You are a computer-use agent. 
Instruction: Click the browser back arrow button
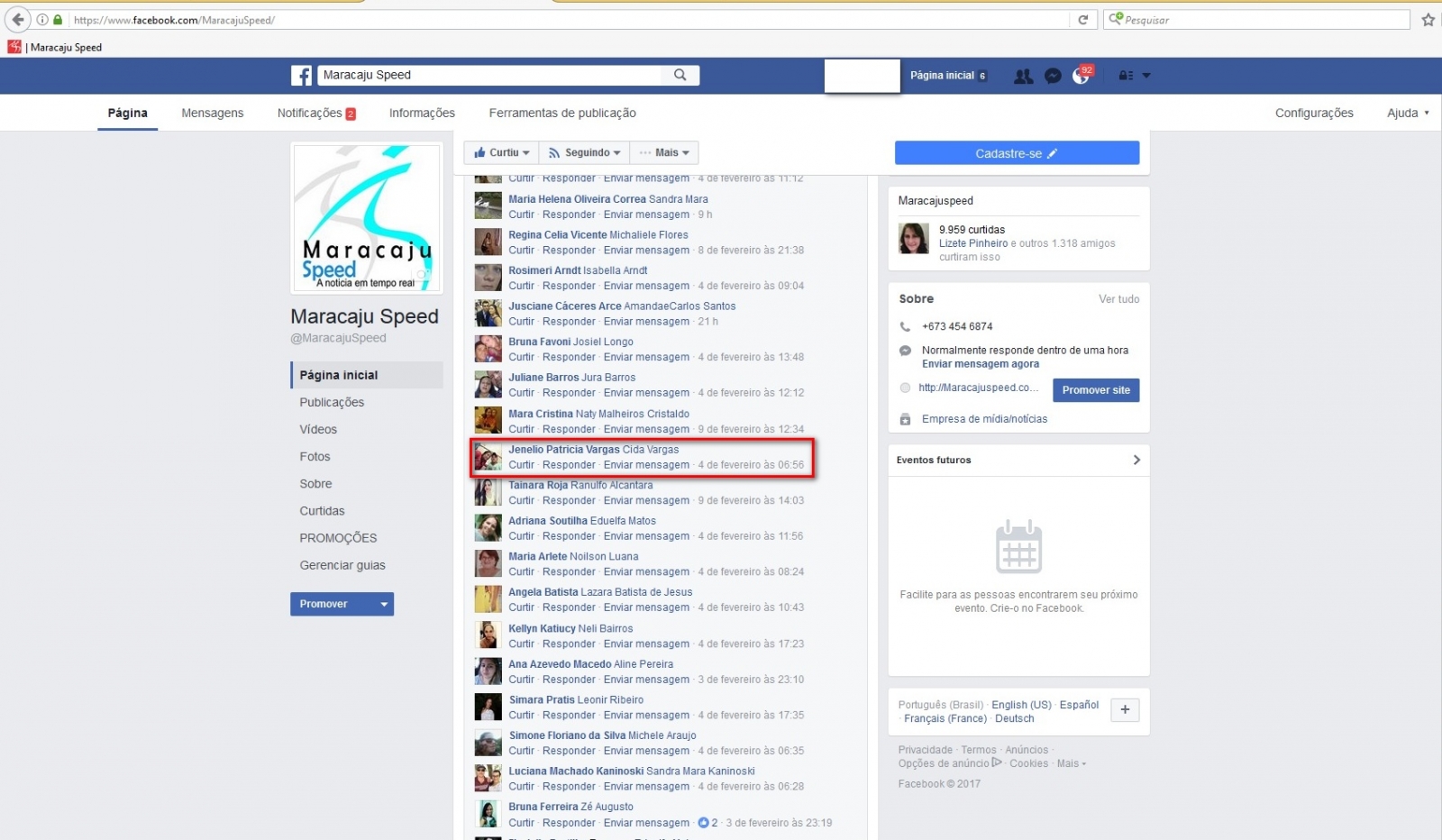[x=18, y=20]
